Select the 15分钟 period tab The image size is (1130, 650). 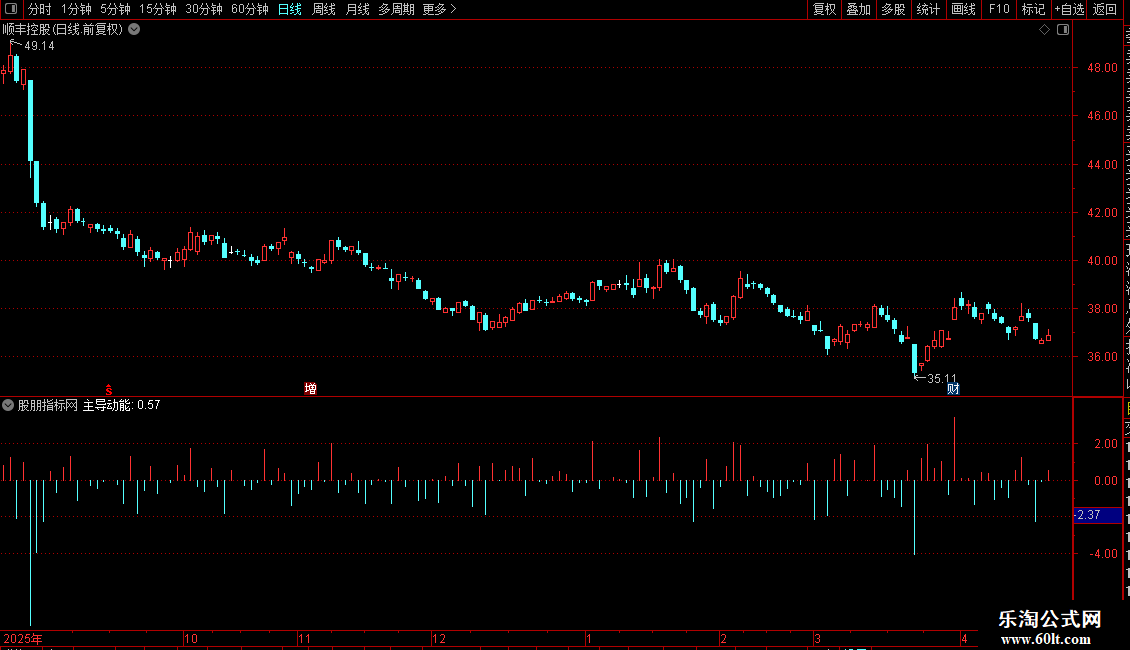[158, 9]
